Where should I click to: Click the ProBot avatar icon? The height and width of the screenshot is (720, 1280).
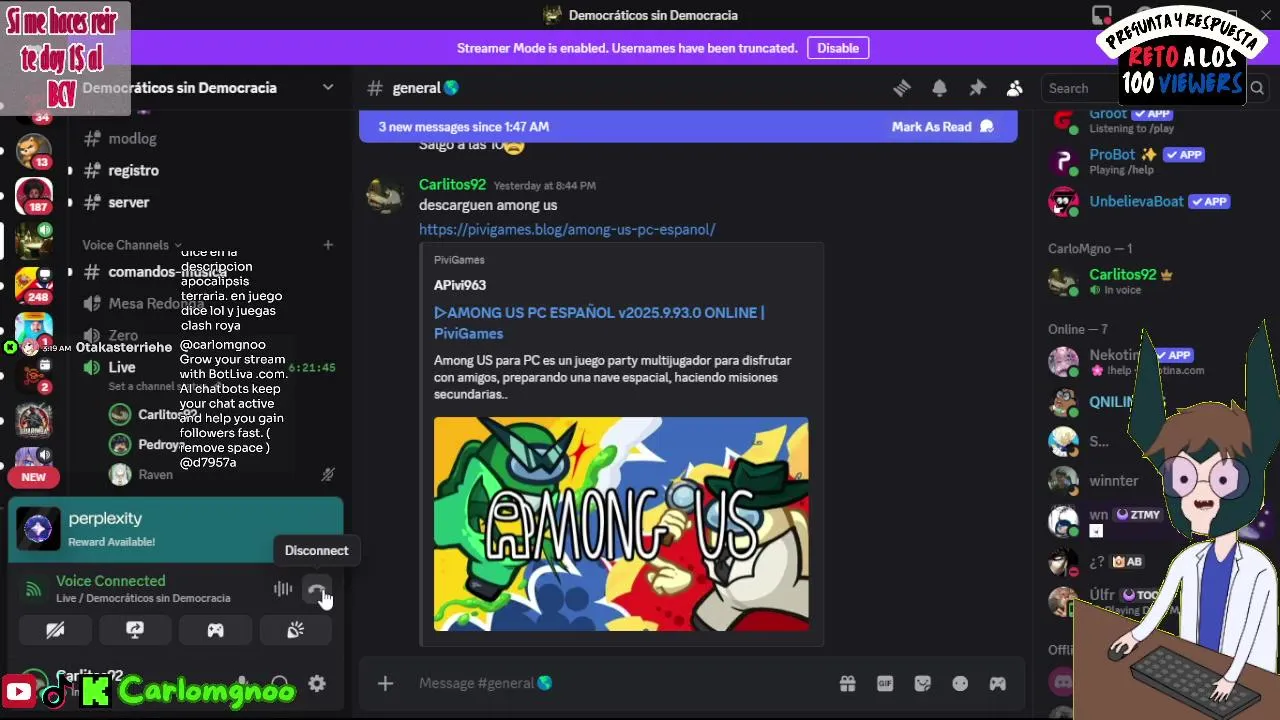(1063, 161)
